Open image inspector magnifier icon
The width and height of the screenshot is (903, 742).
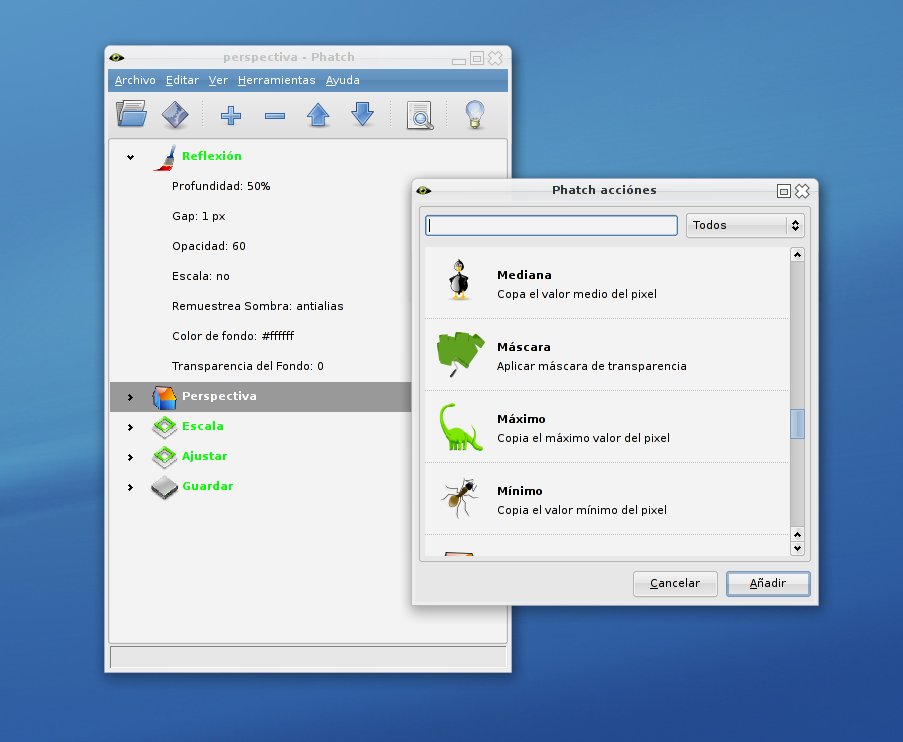point(420,115)
